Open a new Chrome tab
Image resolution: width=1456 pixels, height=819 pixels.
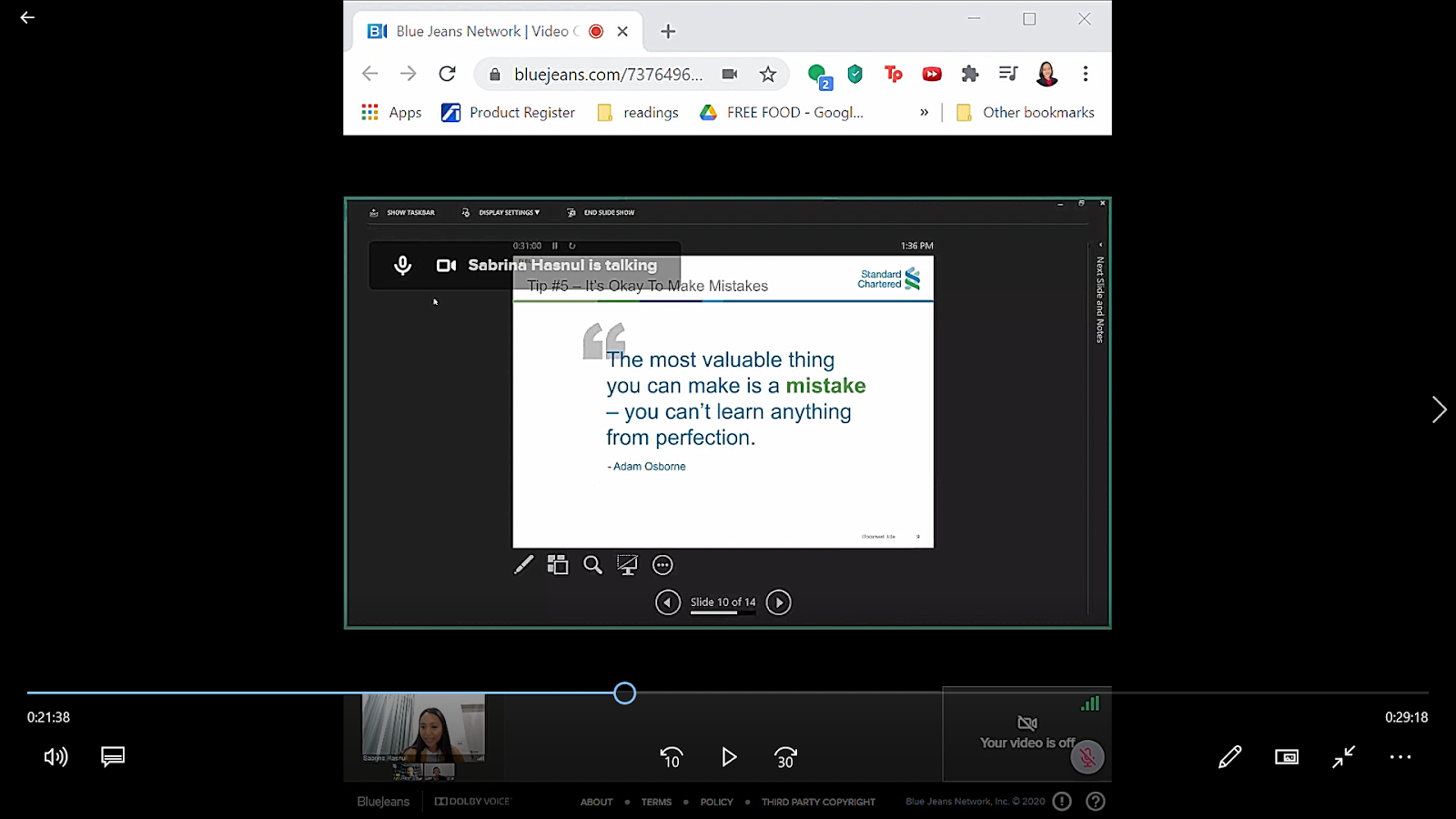[668, 32]
